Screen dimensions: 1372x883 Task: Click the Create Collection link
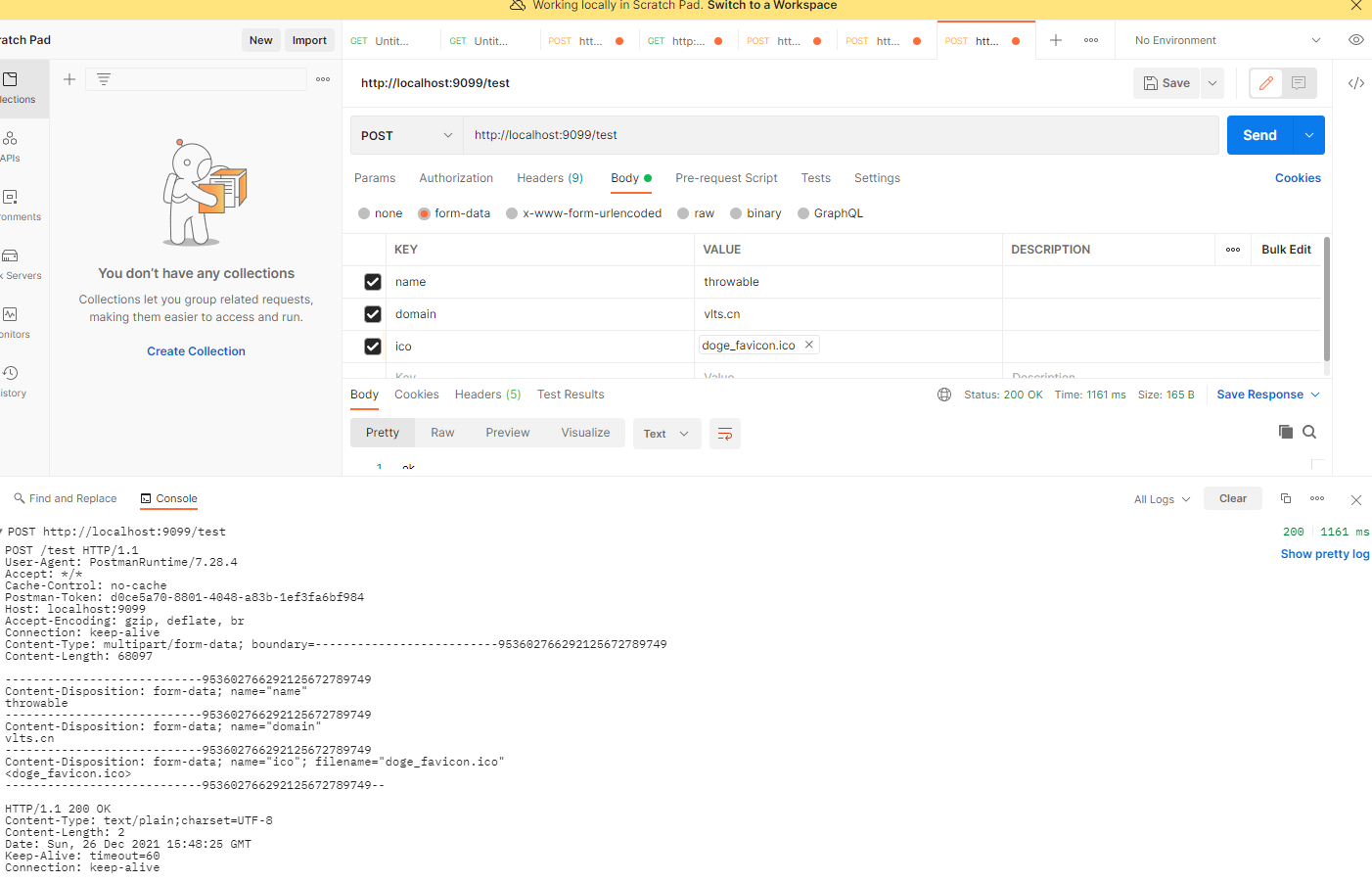[196, 350]
